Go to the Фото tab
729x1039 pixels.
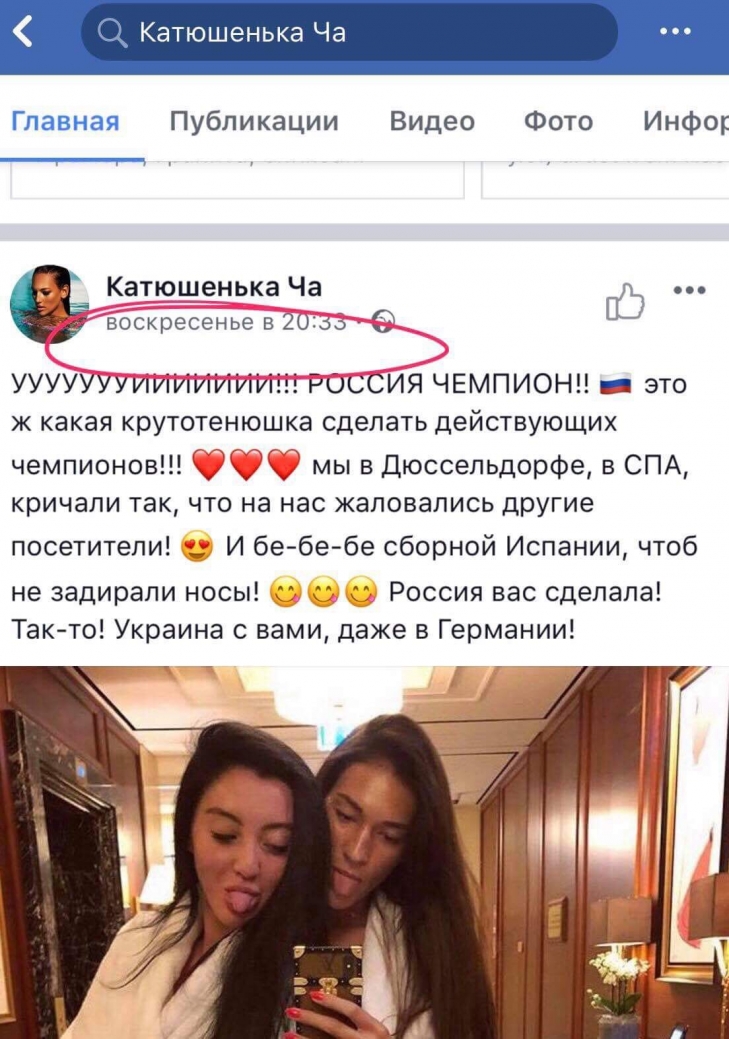coord(558,121)
